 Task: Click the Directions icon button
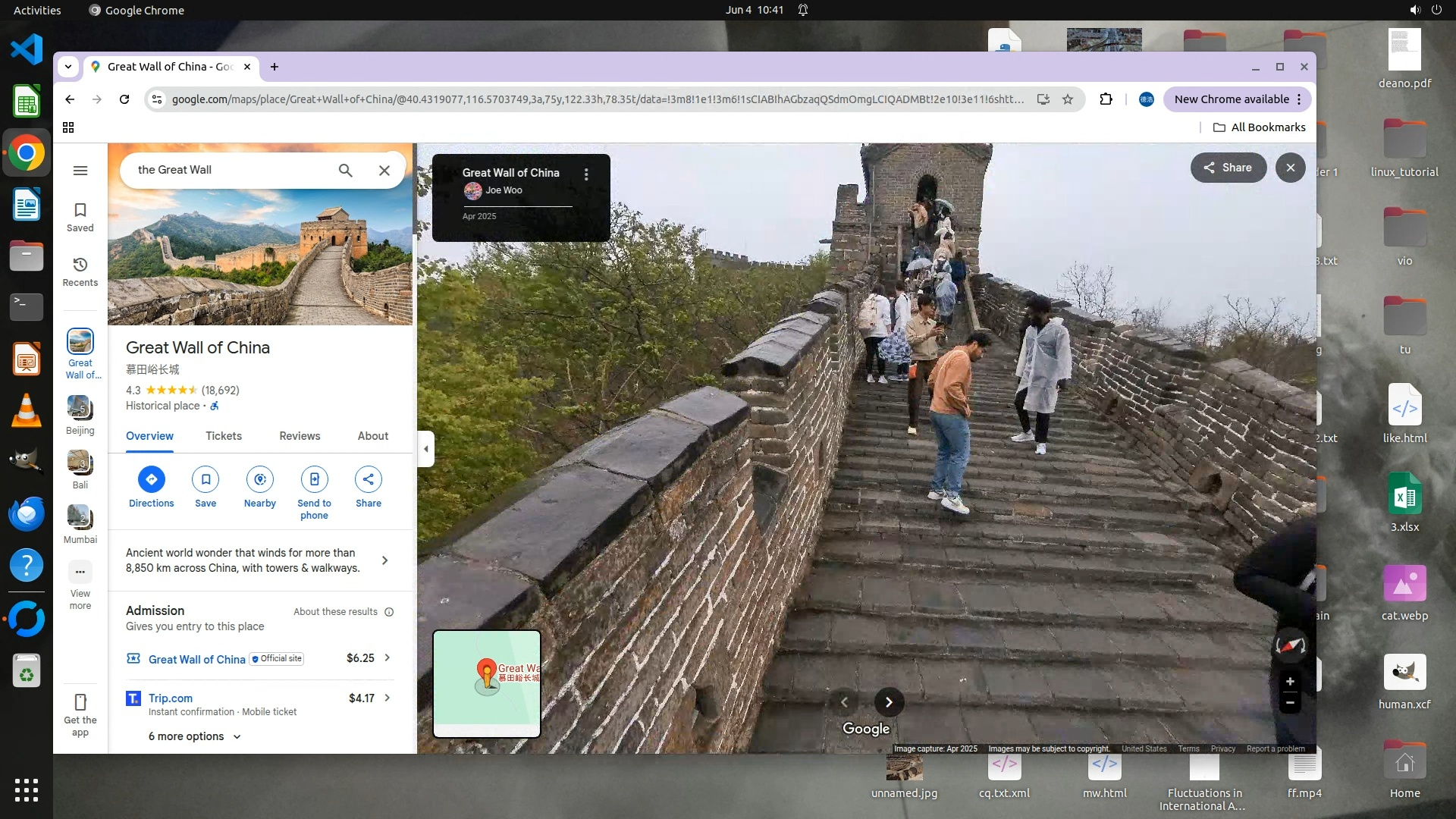pyautogui.click(x=151, y=479)
